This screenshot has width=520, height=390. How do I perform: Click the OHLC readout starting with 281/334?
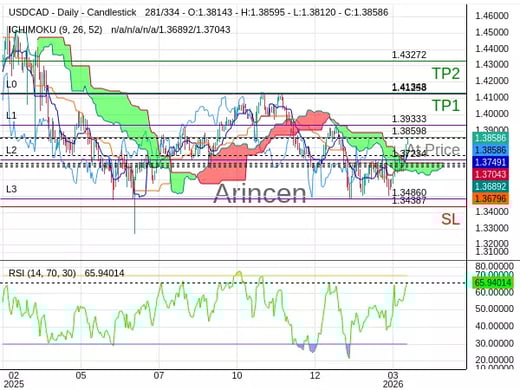pos(266,13)
